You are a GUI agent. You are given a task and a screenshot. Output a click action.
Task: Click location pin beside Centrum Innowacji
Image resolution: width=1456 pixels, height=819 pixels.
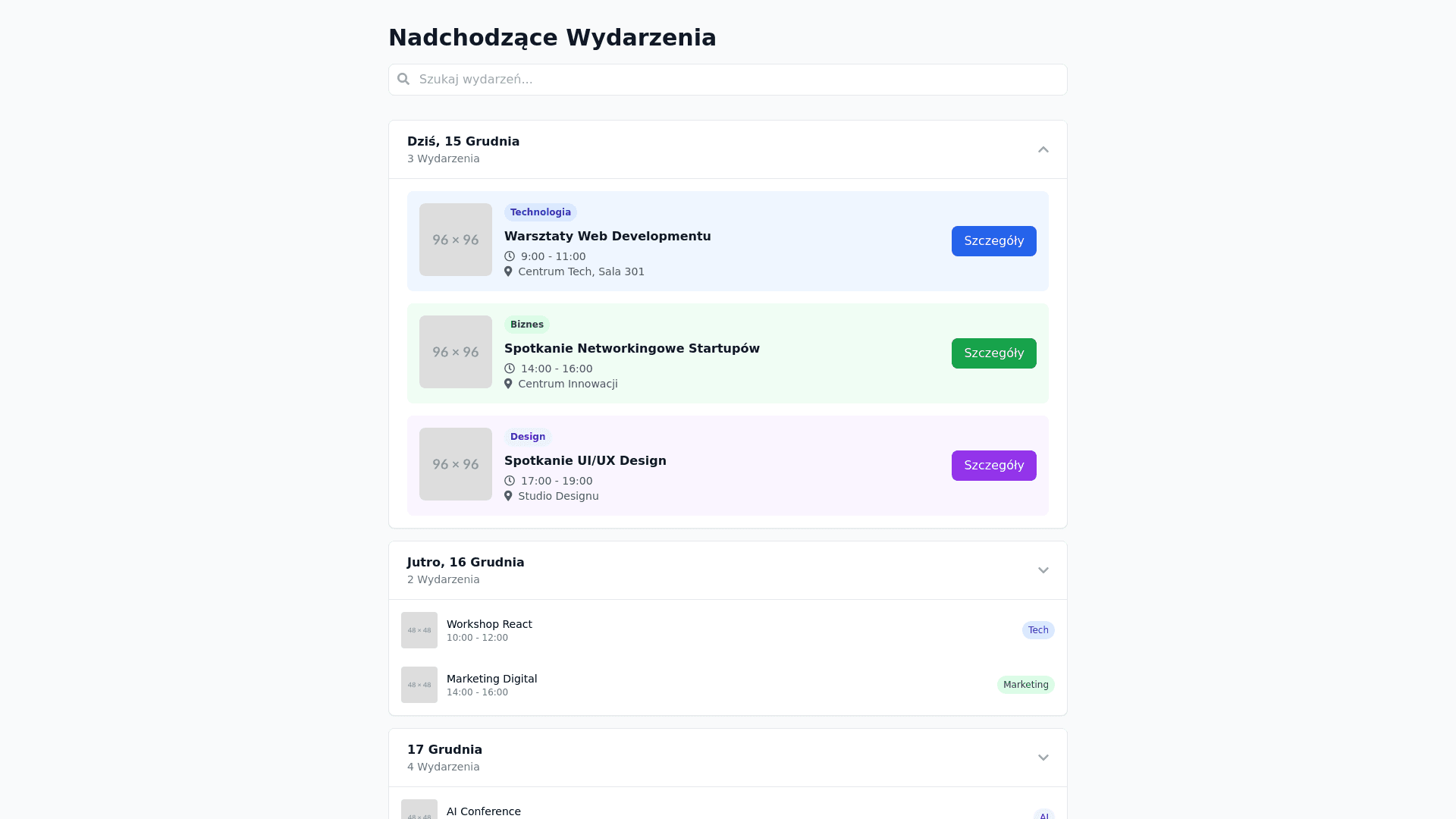pos(508,384)
